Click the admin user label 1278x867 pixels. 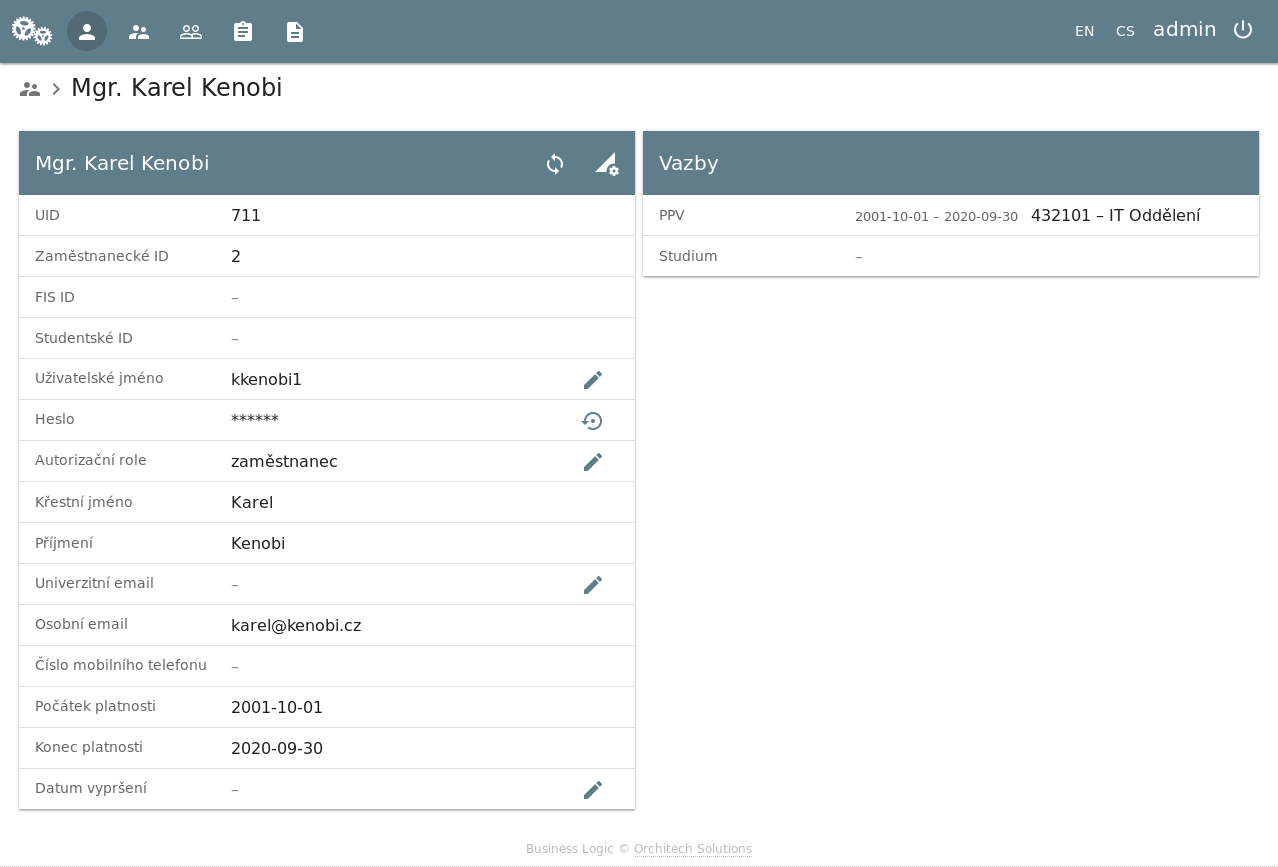pyautogui.click(x=1184, y=30)
